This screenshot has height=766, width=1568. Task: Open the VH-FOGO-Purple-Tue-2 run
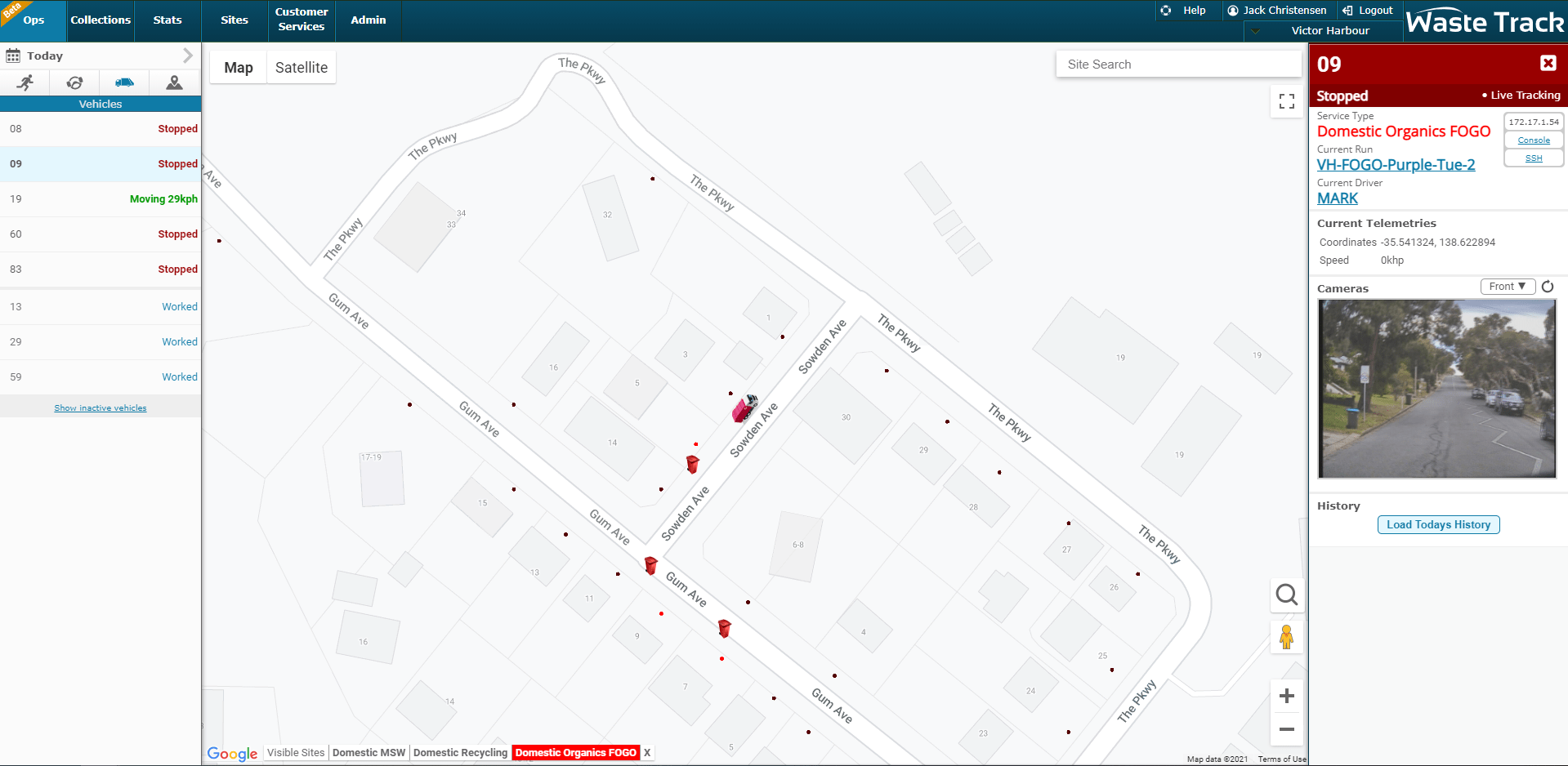tap(1396, 165)
